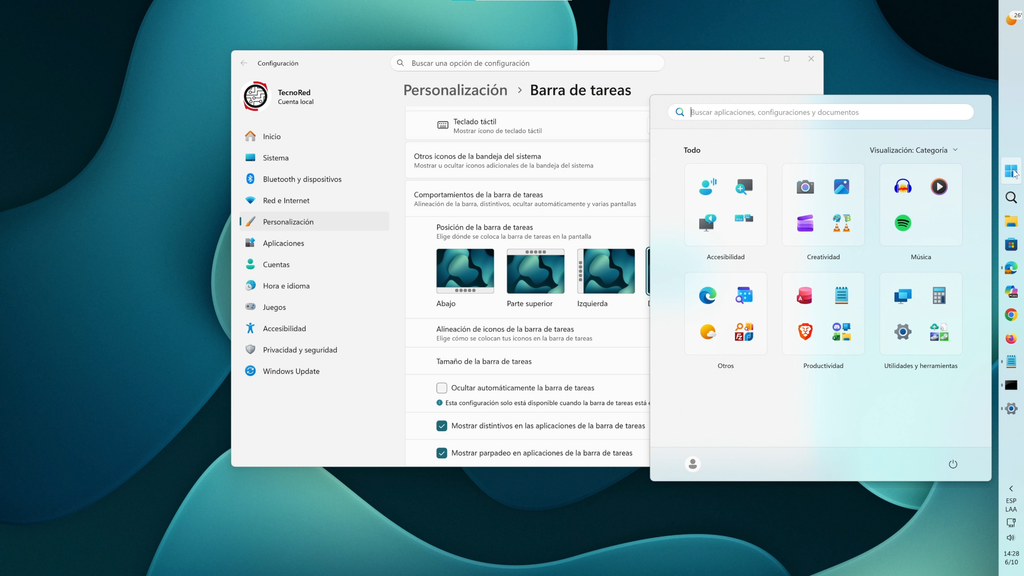Expand 'Otros iconos de la bandeja del sistema'
Viewport: 1024px width, 576px height.
(x=527, y=160)
